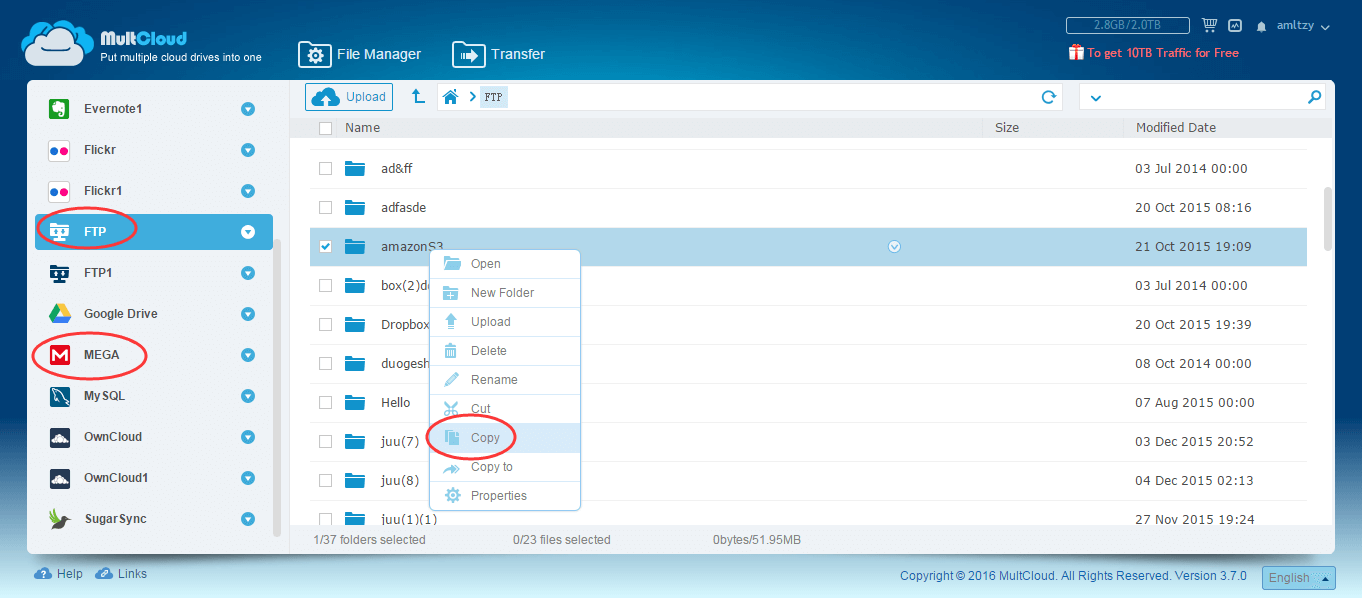Open the notification bell icon
The height and width of the screenshot is (599, 1362).
pos(1262,26)
